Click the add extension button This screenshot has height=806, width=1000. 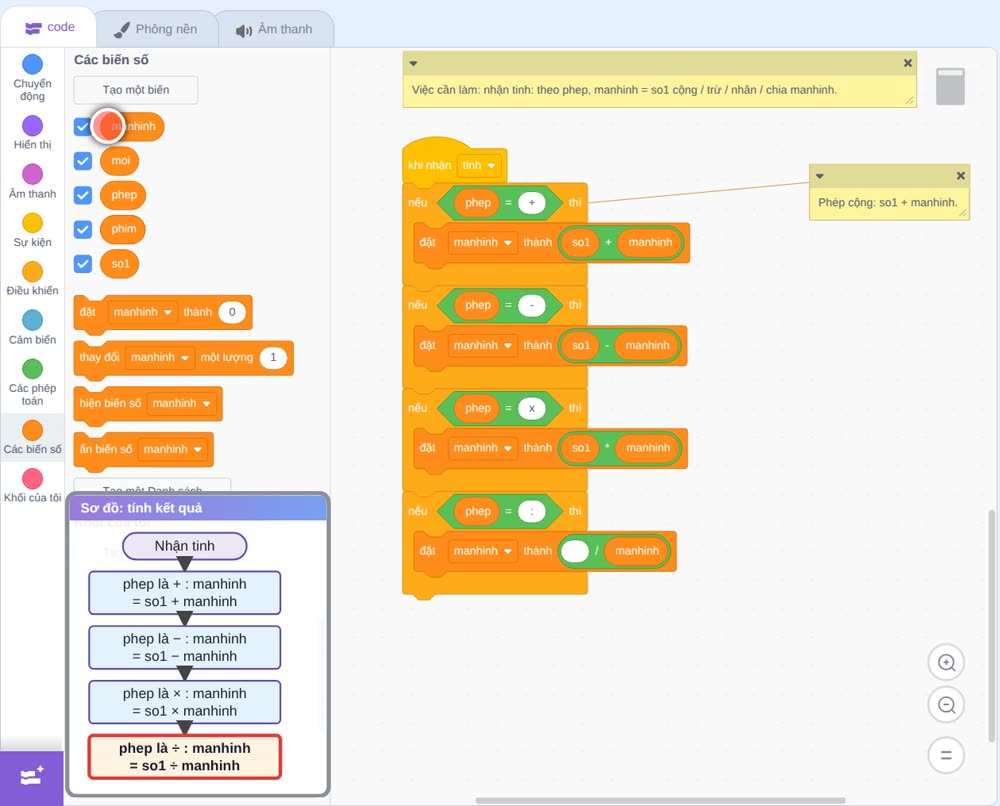pyautogui.click(x=32, y=777)
